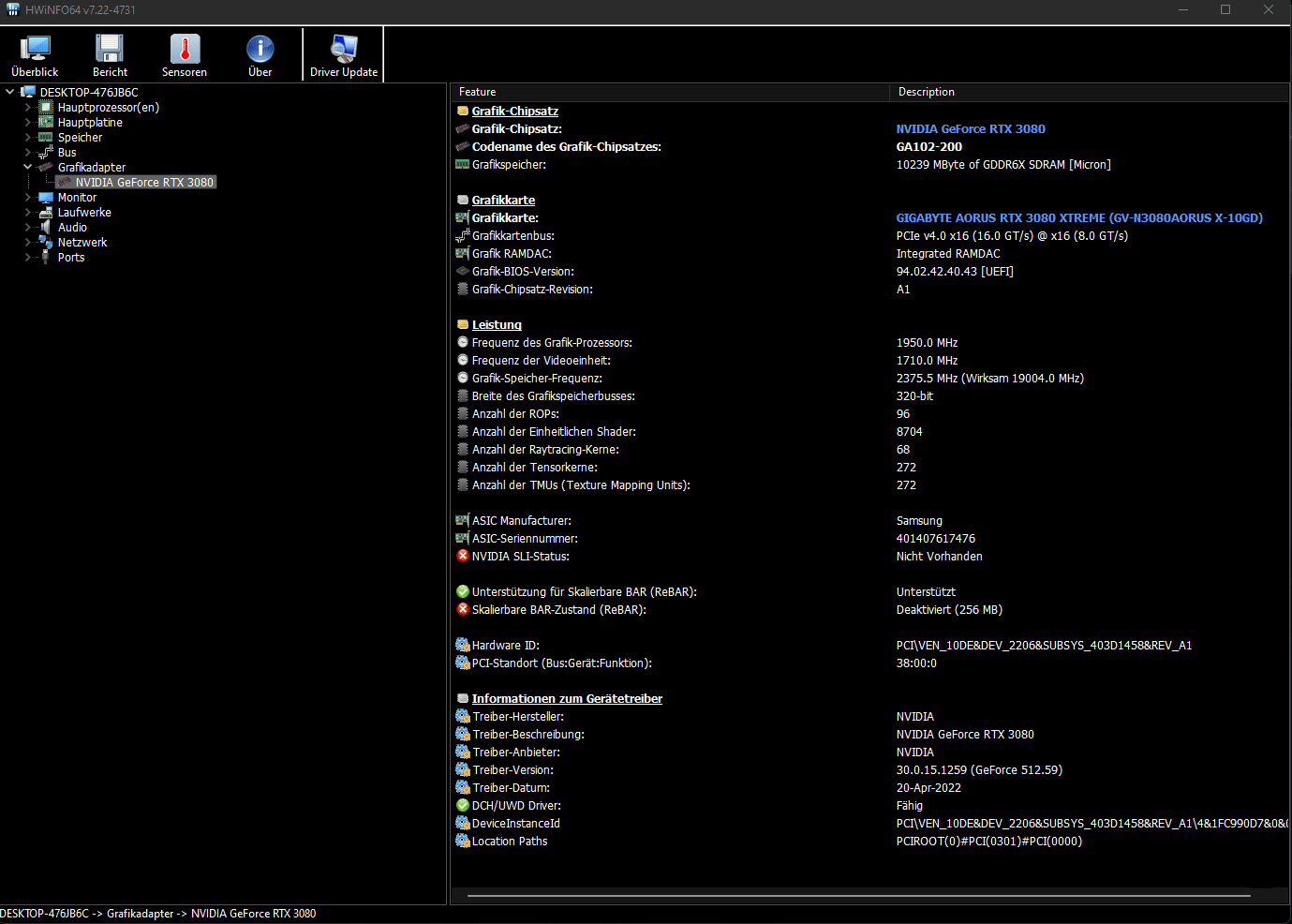This screenshot has height=924, width=1292.
Task: Launch the Driver Update tool
Action: pos(344,56)
